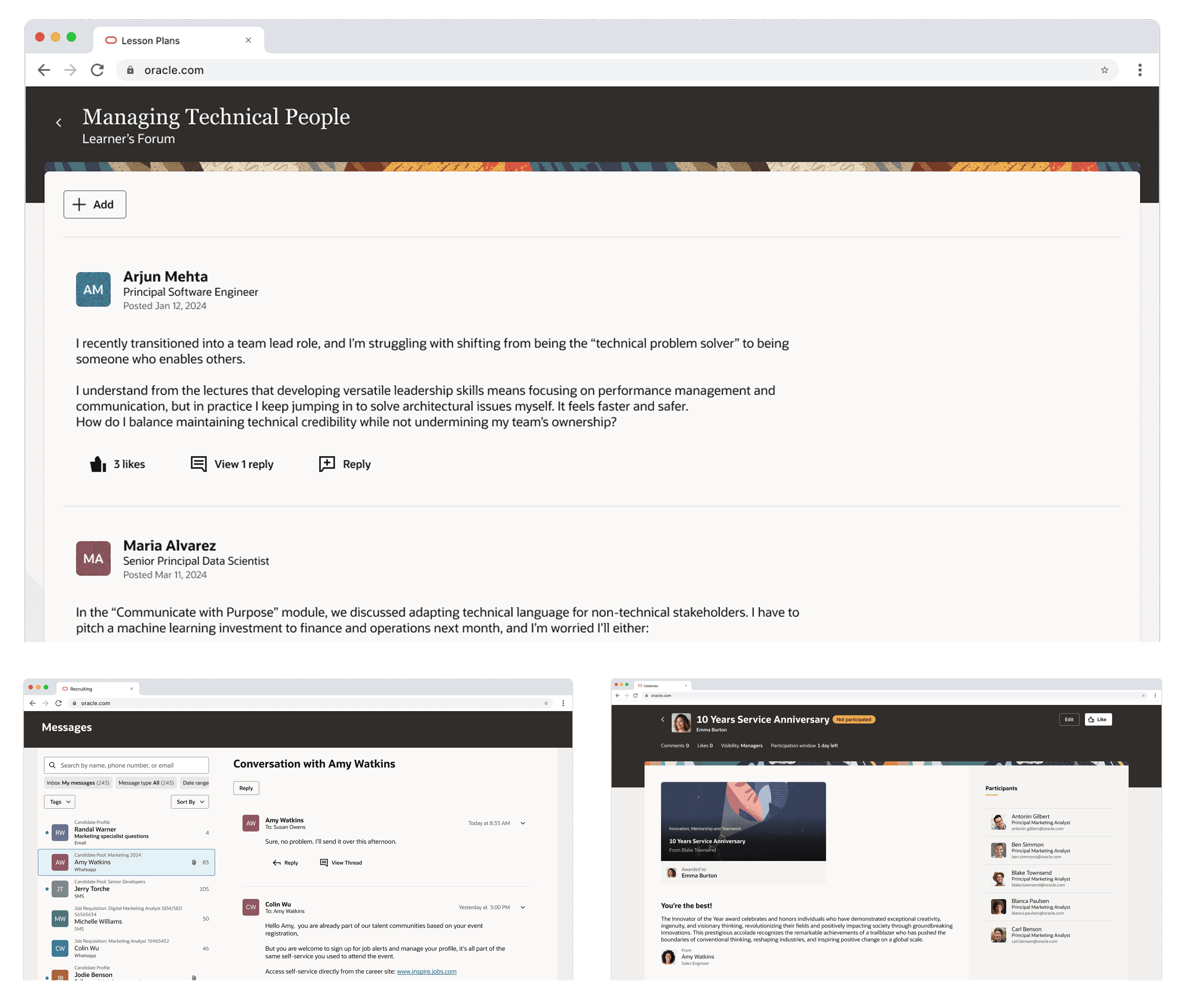Navigate back from the Service Anniversary page

[663, 719]
